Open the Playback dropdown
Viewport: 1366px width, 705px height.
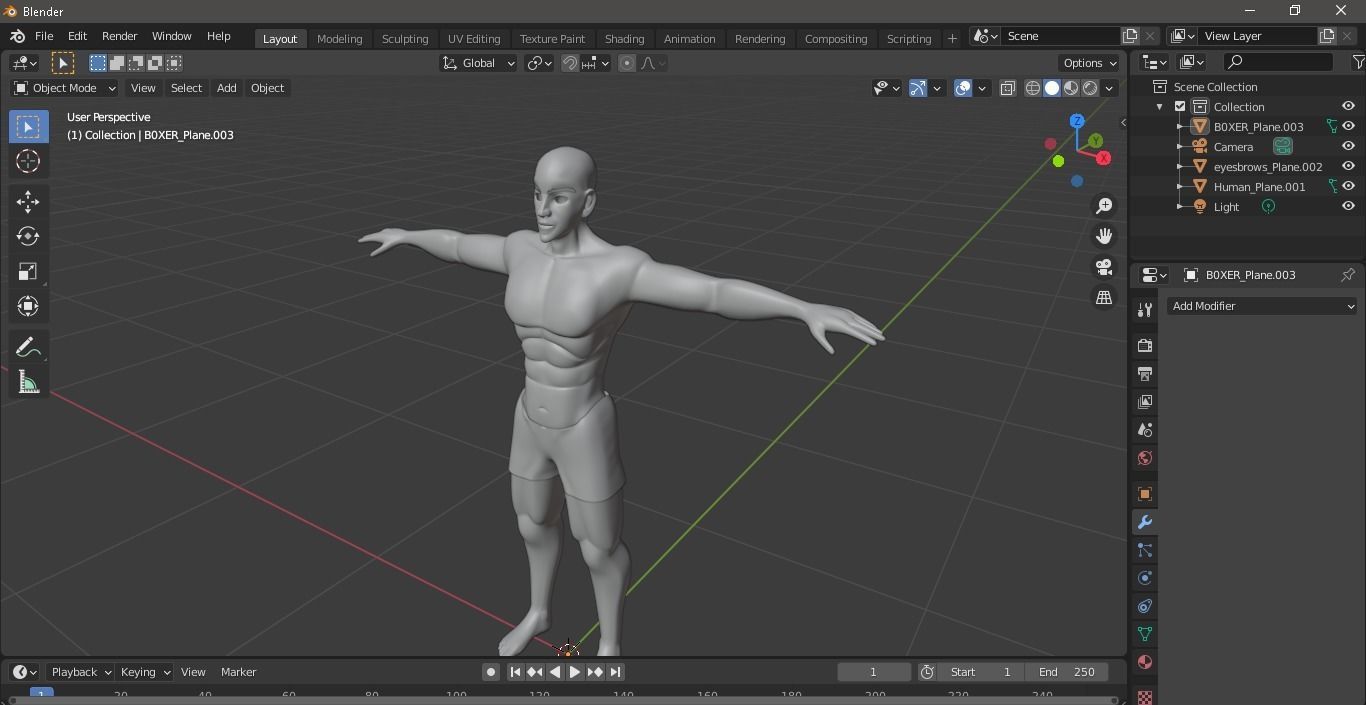(82, 672)
